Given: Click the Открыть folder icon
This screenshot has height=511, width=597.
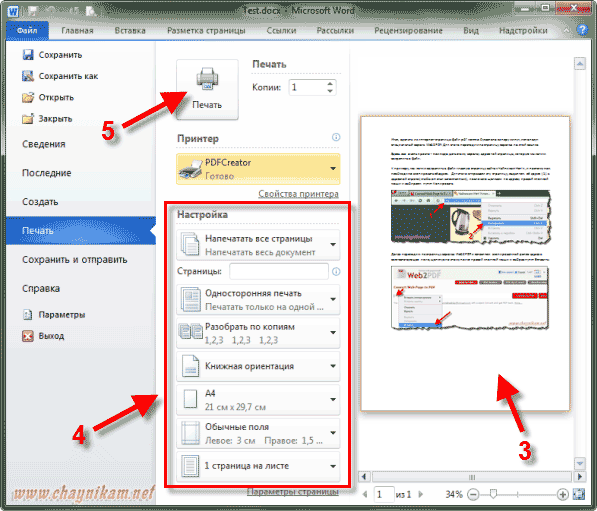Looking at the screenshot, I should click(28, 97).
